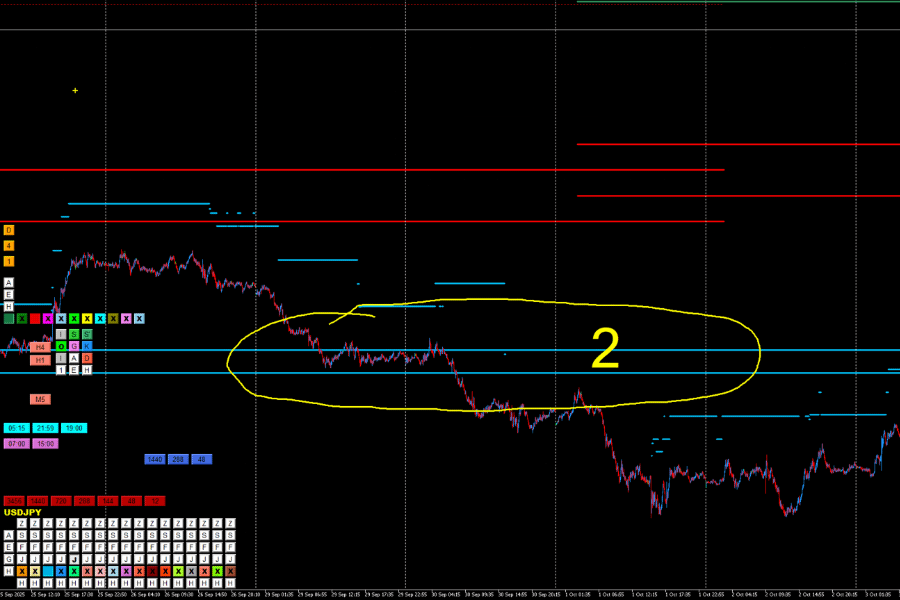Click the yellow USDJPY symbol label
The height and width of the screenshot is (600, 900).
point(24,512)
